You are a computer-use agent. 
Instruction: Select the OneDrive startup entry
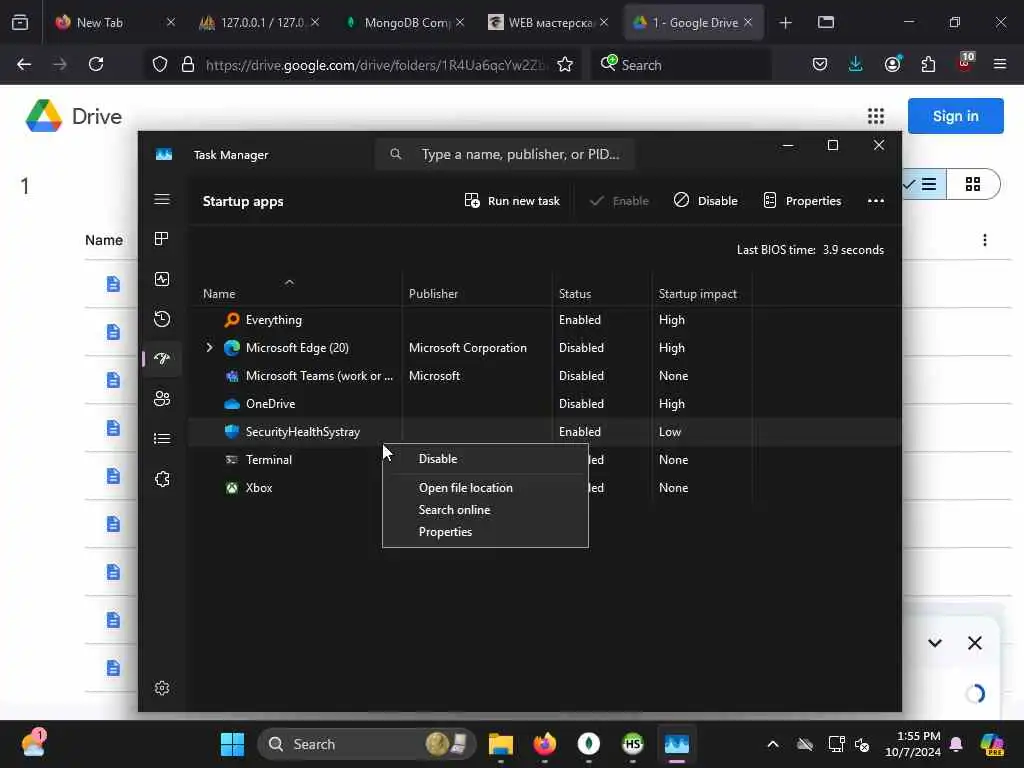coord(545,404)
